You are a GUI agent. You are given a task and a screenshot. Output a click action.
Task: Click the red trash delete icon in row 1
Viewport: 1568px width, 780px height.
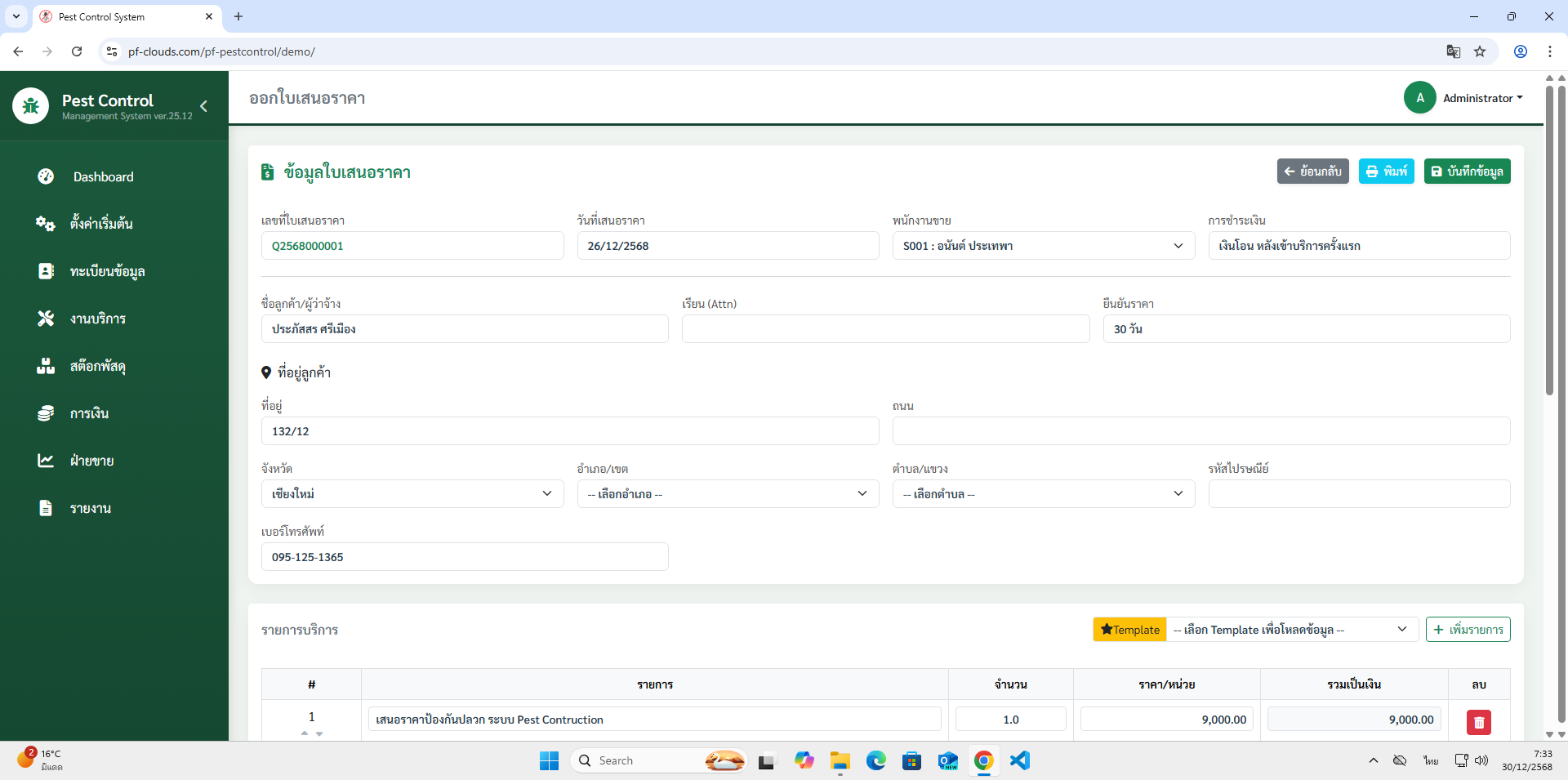[x=1478, y=722]
